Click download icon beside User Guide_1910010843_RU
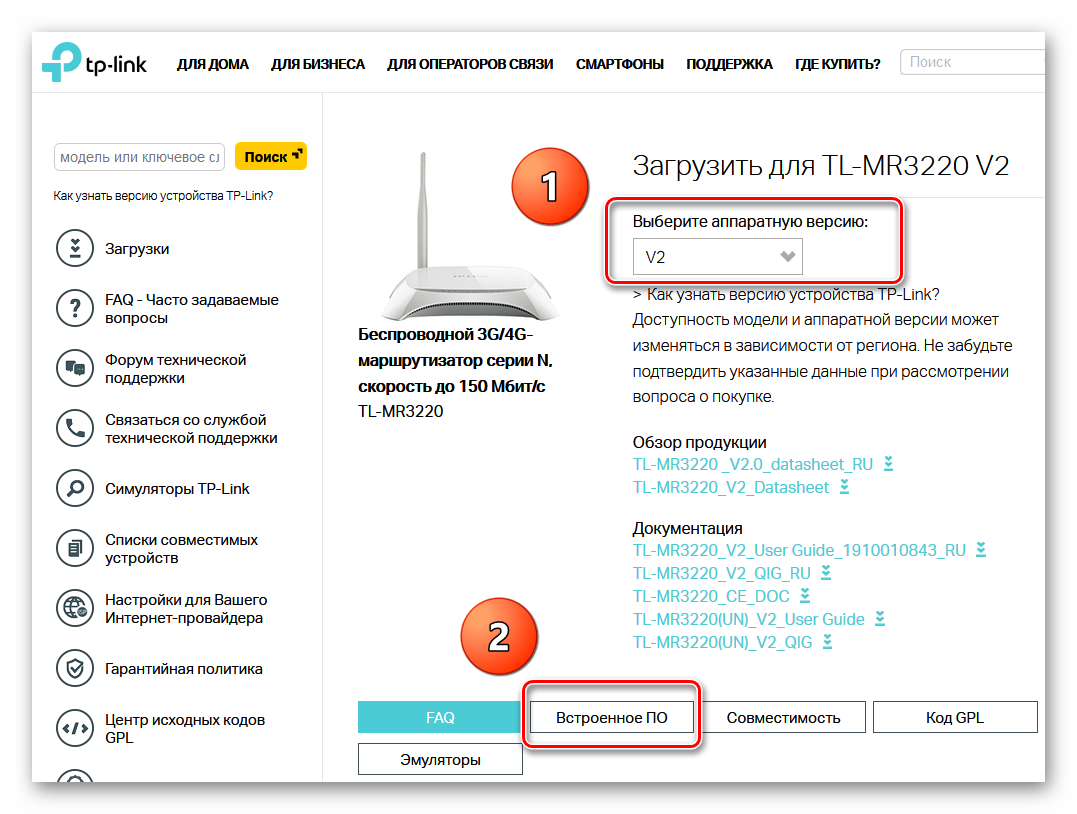Image resolution: width=1077 pixels, height=814 pixels. click(x=981, y=550)
